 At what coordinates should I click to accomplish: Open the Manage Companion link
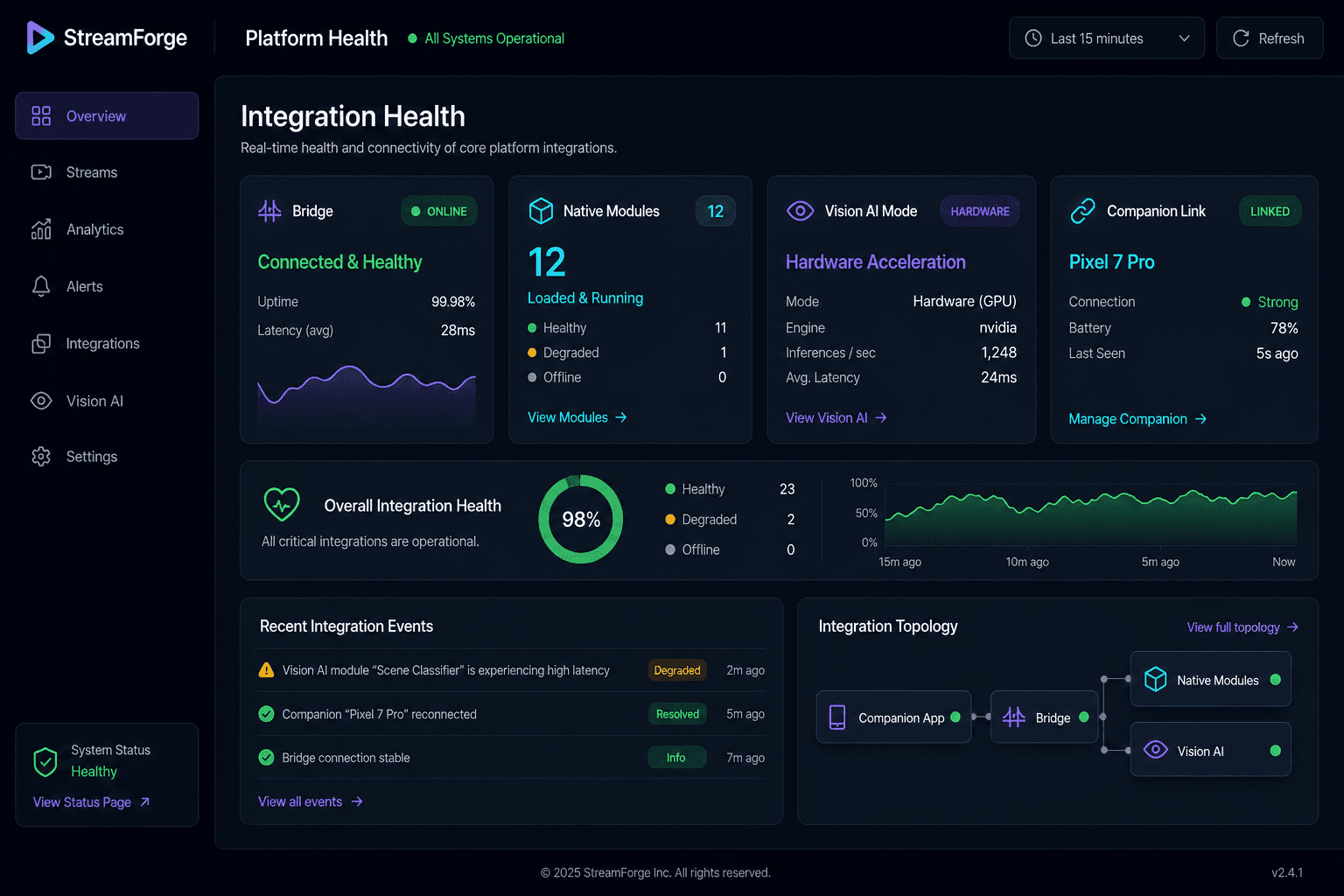tap(1137, 419)
